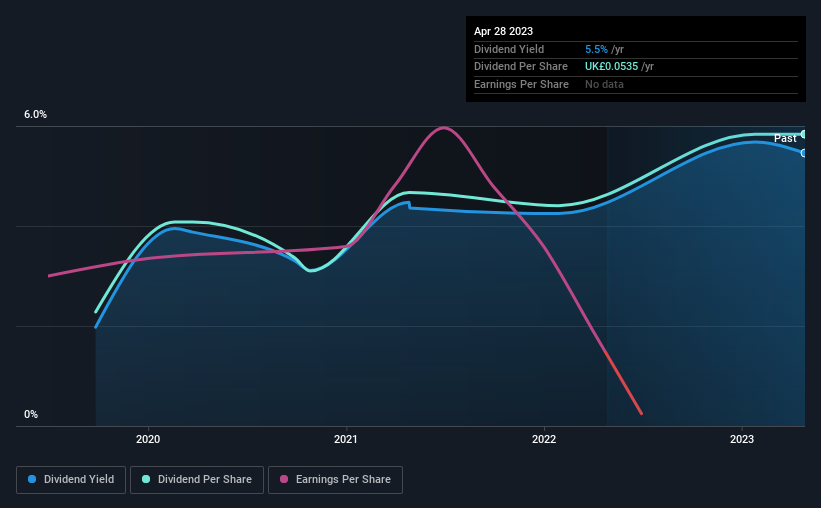The height and width of the screenshot is (508, 821).
Task: Click the 0% y-axis label
Action: (31, 414)
